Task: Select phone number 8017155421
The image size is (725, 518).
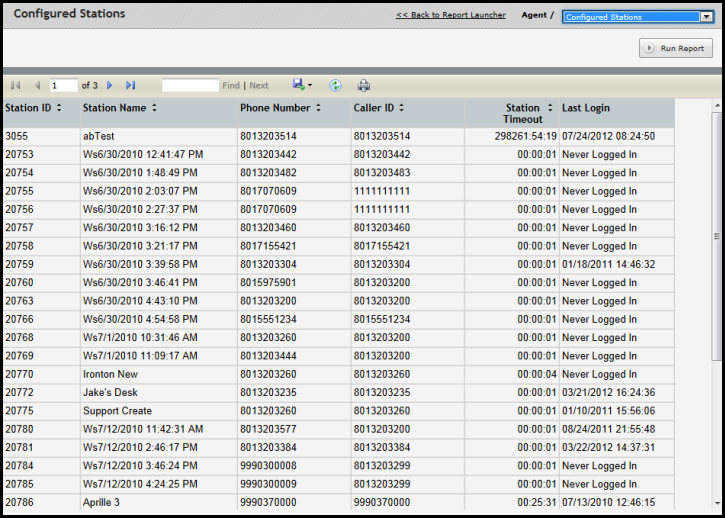Action: tap(268, 246)
